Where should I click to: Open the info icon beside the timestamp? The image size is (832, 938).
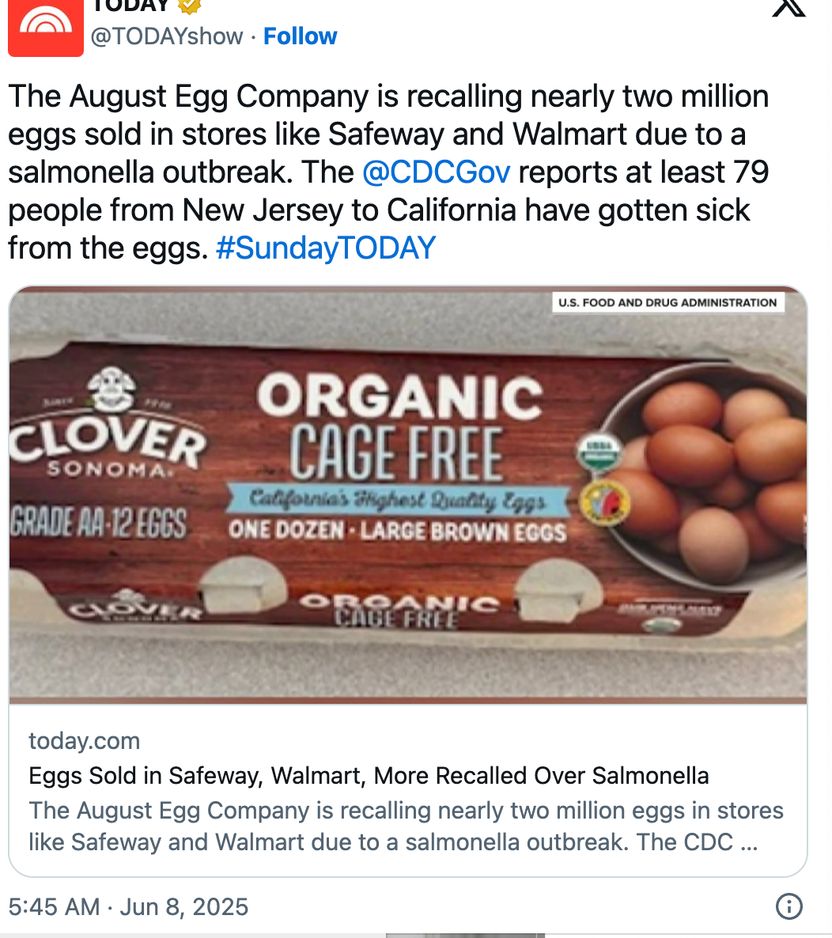pyautogui.click(x=789, y=907)
